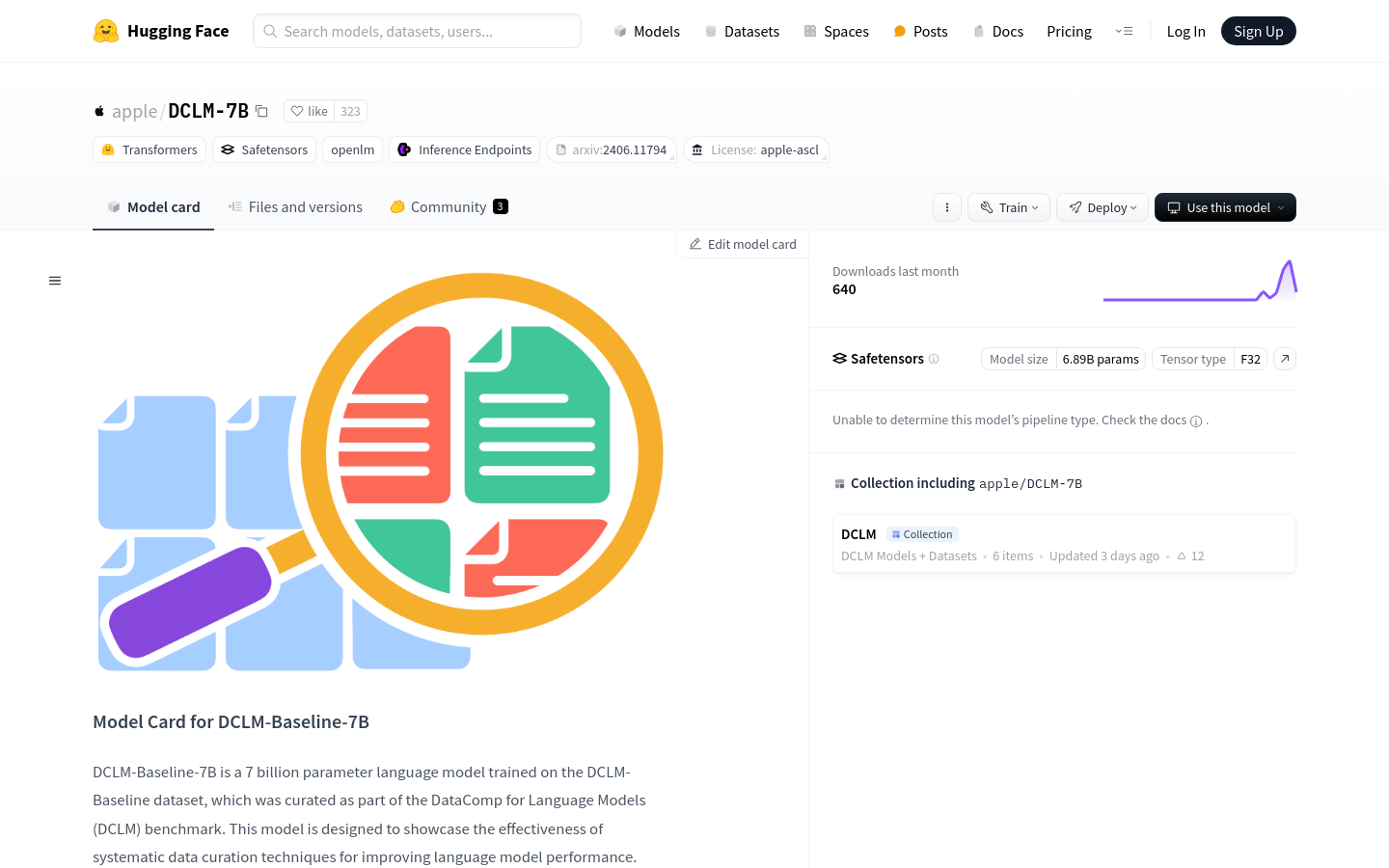Open the three-dot more options button

tap(946, 207)
